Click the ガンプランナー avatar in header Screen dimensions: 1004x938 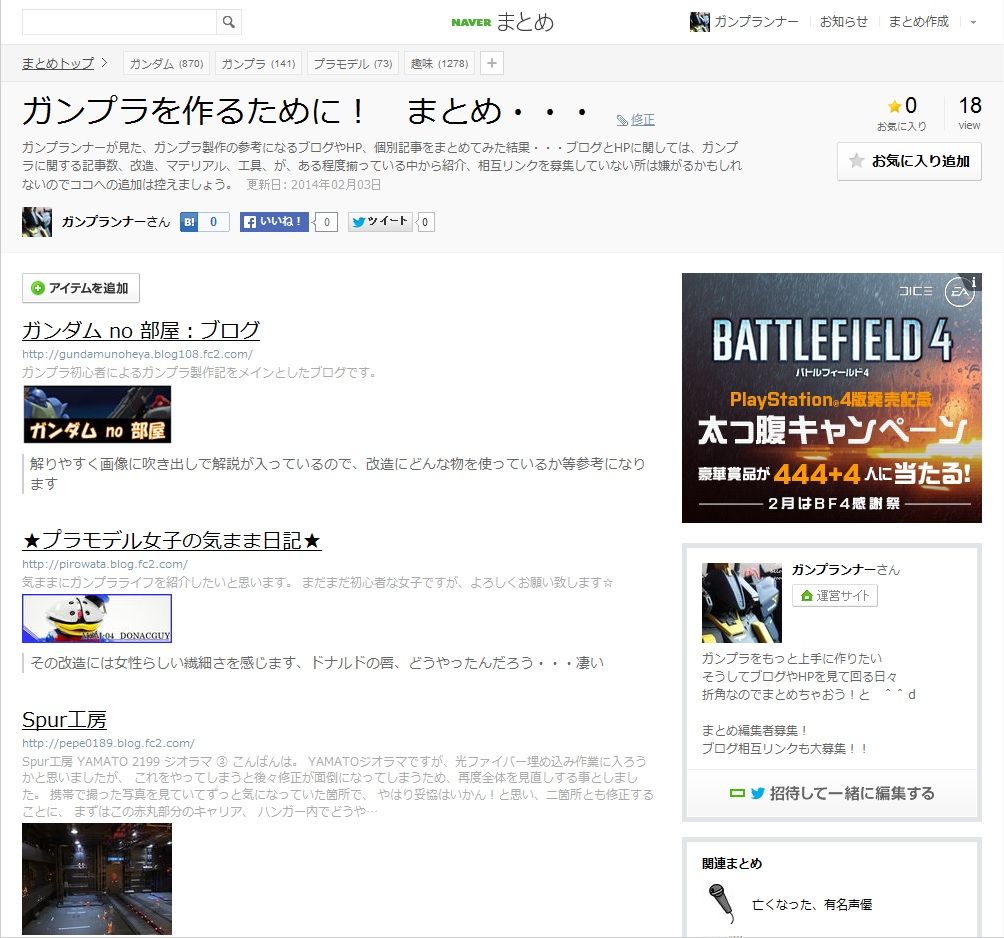[699, 22]
